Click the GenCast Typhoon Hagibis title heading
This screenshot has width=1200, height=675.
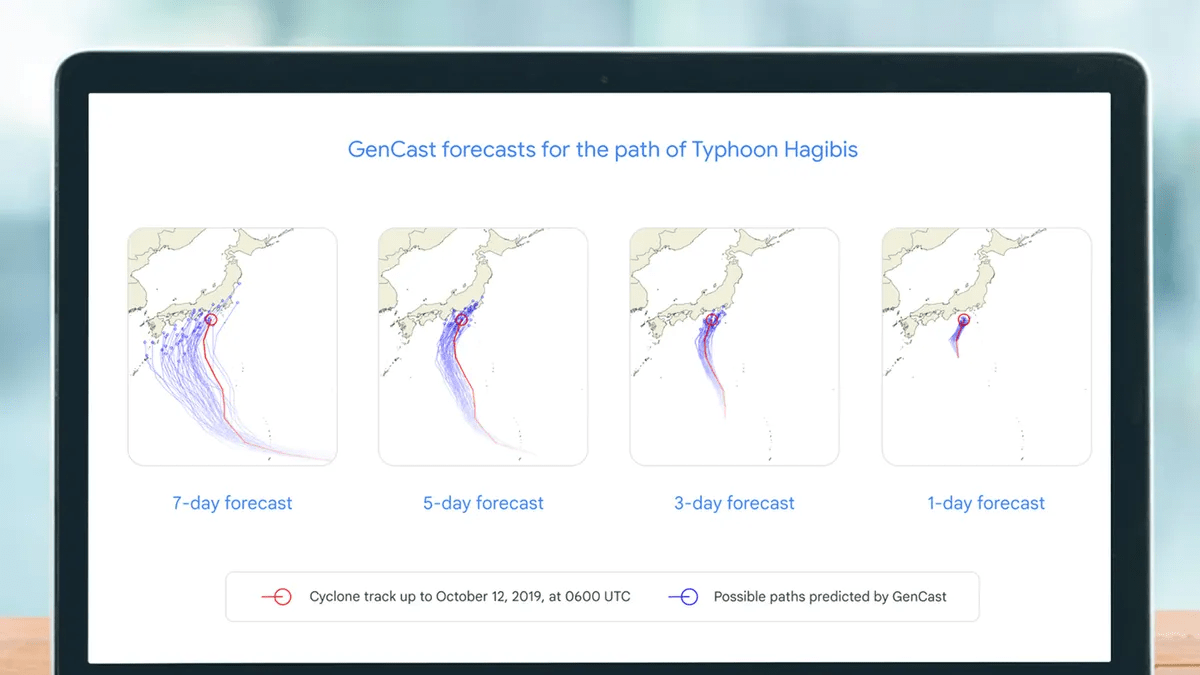click(602, 150)
